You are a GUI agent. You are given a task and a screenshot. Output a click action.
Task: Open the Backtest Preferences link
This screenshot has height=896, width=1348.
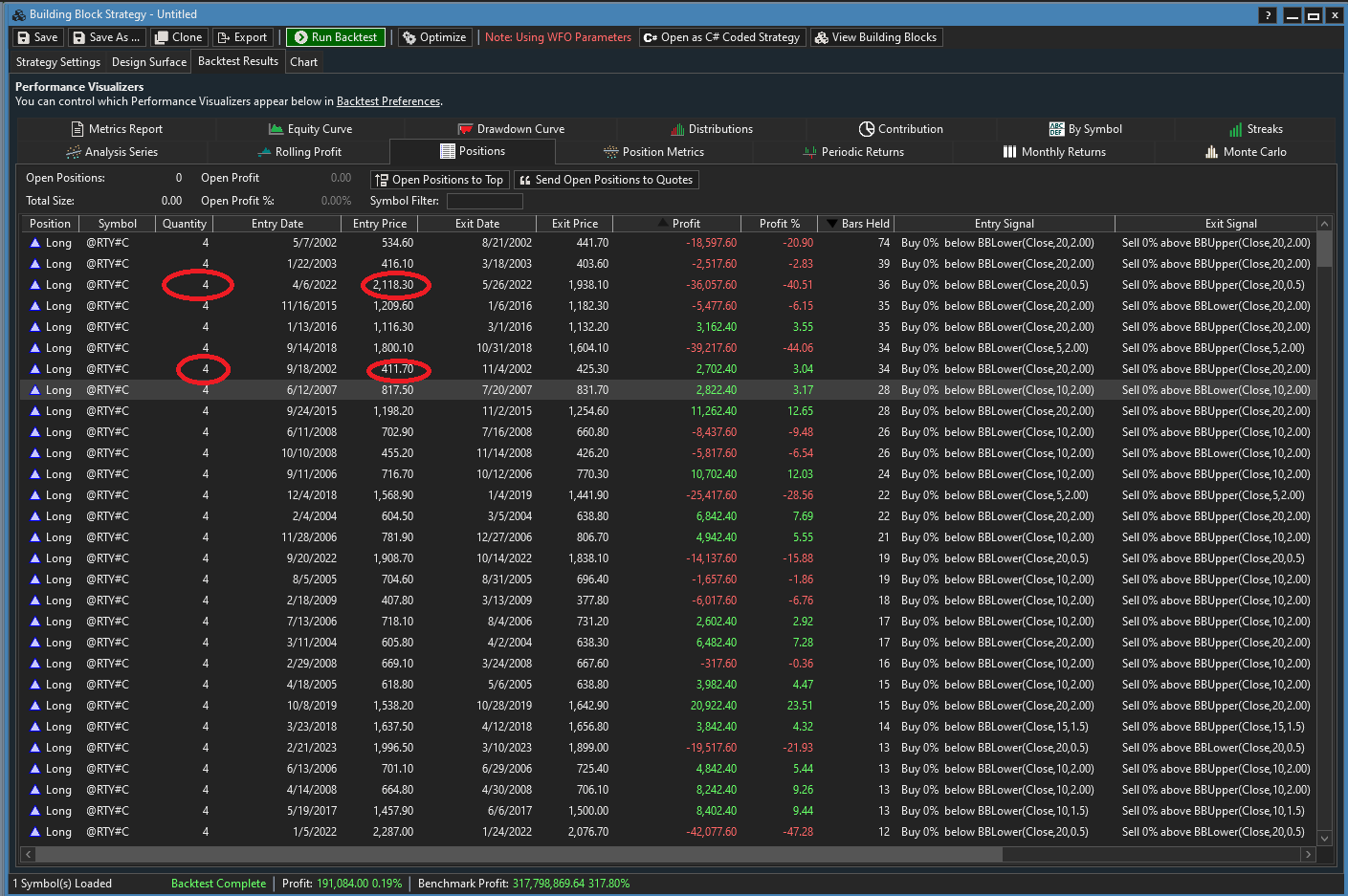click(387, 101)
